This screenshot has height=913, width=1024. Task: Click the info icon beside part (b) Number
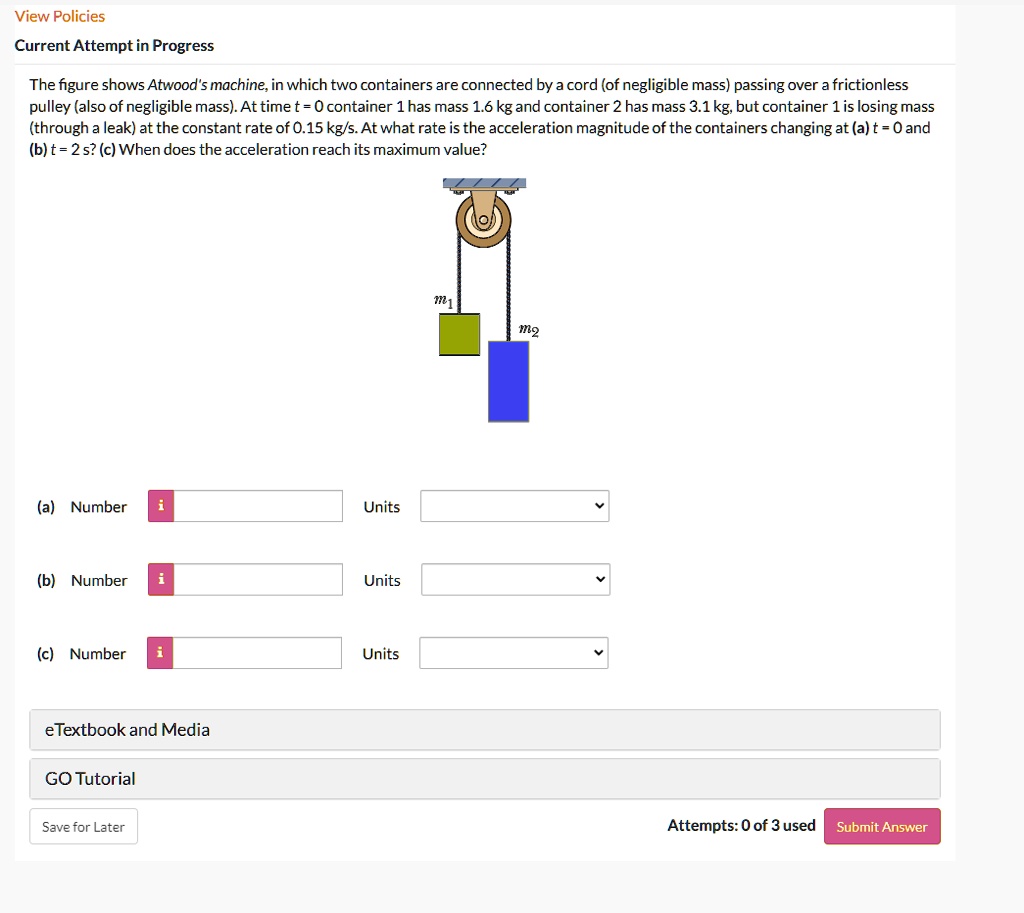(x=160, y=580)
